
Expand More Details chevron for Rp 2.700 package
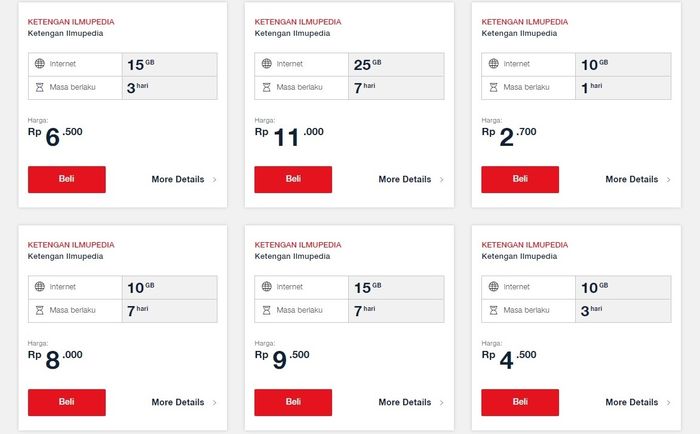point(669,180)
